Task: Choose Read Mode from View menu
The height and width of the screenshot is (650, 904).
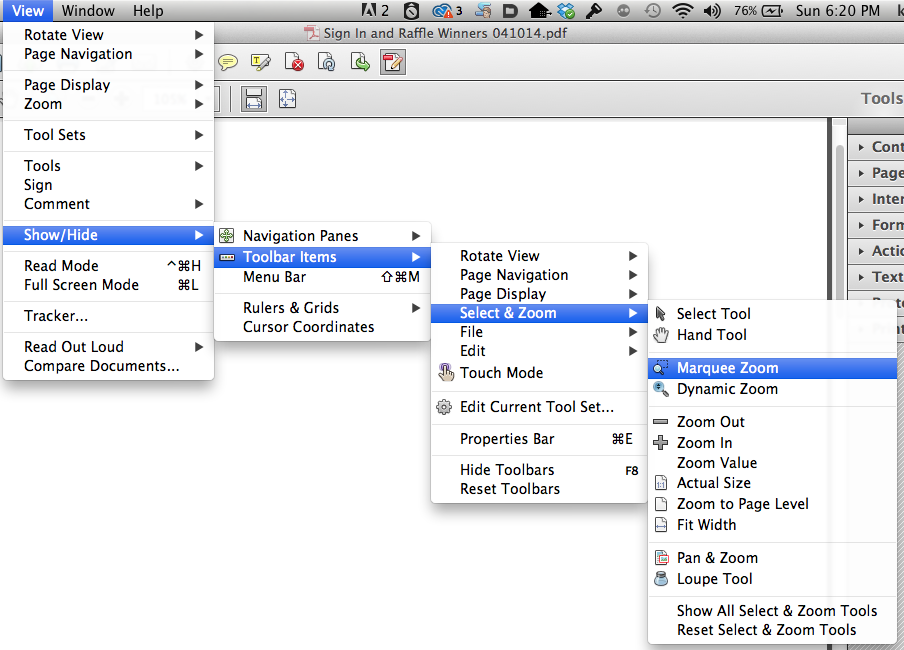Action: coord(108,265)
